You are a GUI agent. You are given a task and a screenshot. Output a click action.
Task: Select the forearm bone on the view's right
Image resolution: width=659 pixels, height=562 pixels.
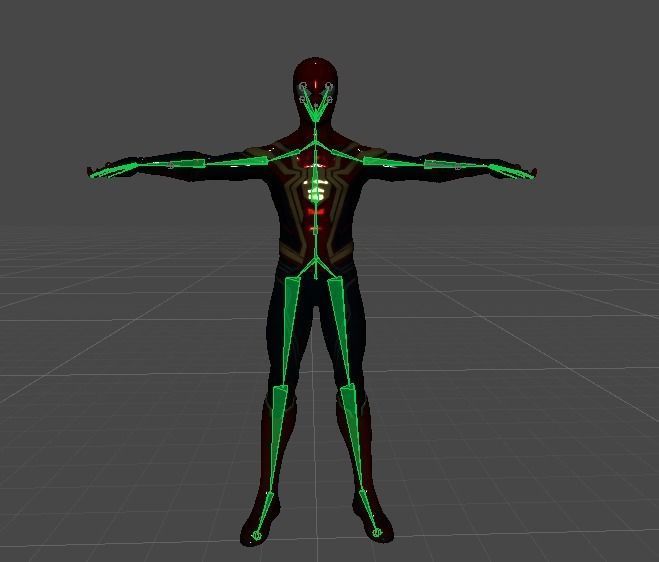(x=457, y=164)
